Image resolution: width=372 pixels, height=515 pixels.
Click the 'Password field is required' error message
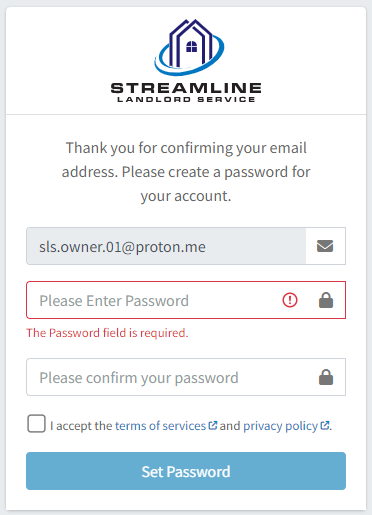coord(107,333)
